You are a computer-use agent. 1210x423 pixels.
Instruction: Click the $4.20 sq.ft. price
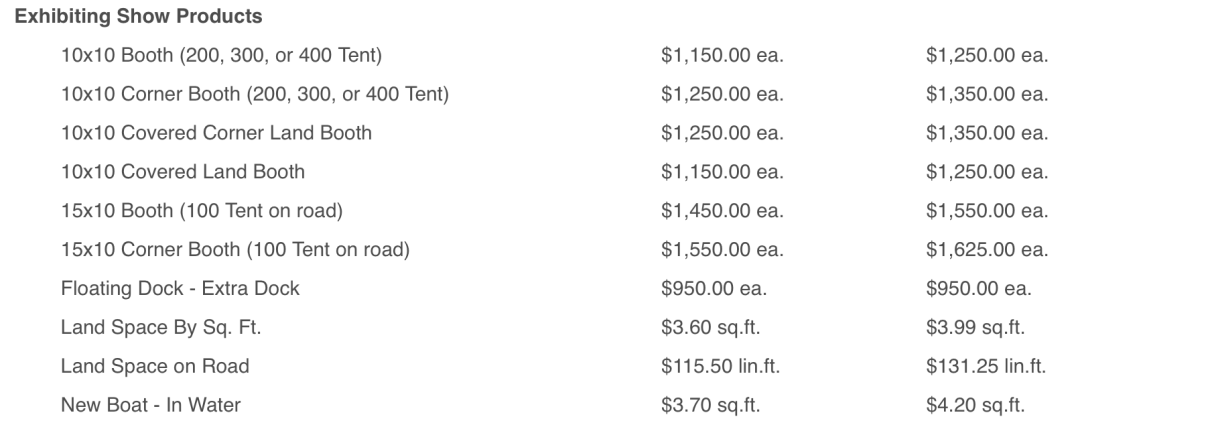pyautogui.click(x=976, y=405)
